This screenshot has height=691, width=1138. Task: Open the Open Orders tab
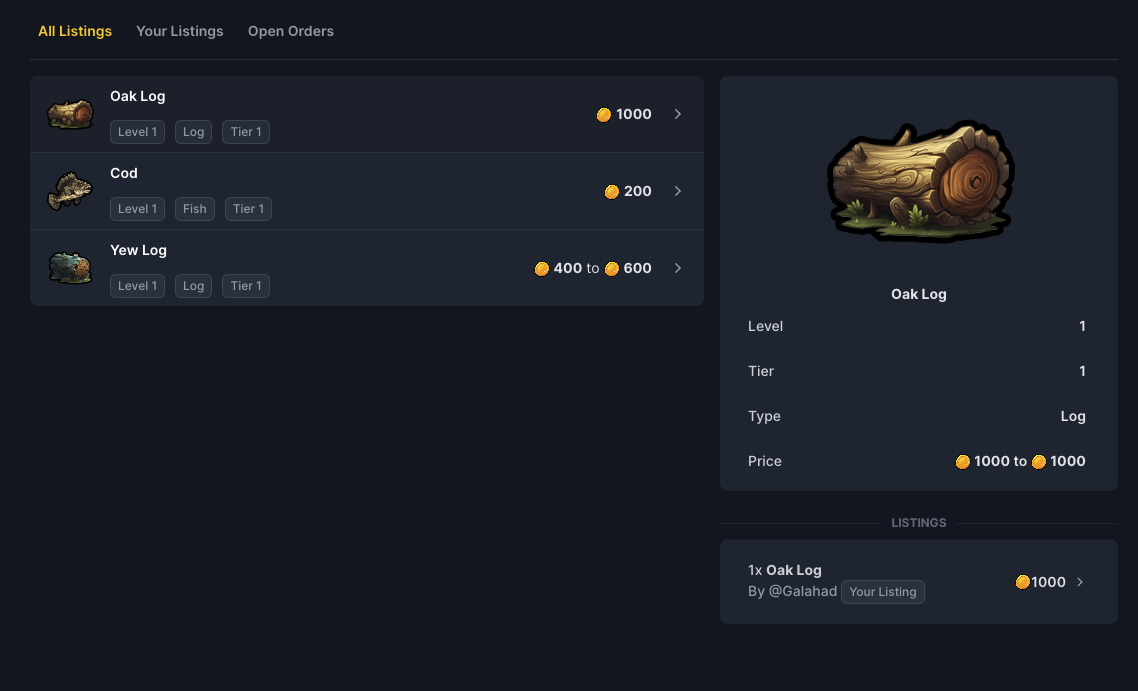(291, 31)
